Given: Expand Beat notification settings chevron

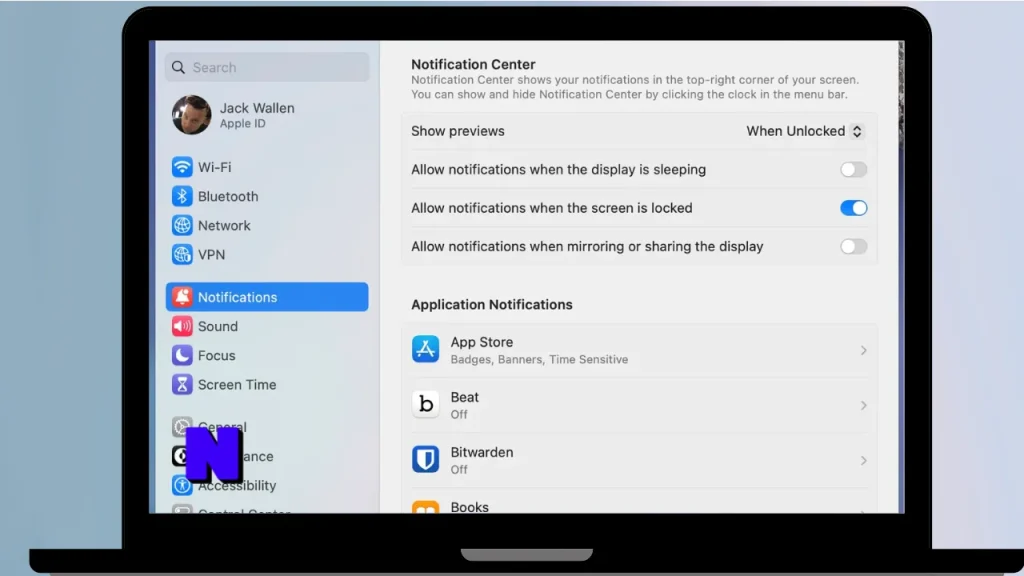Looking at the screenshot, I should coord(863,406).
